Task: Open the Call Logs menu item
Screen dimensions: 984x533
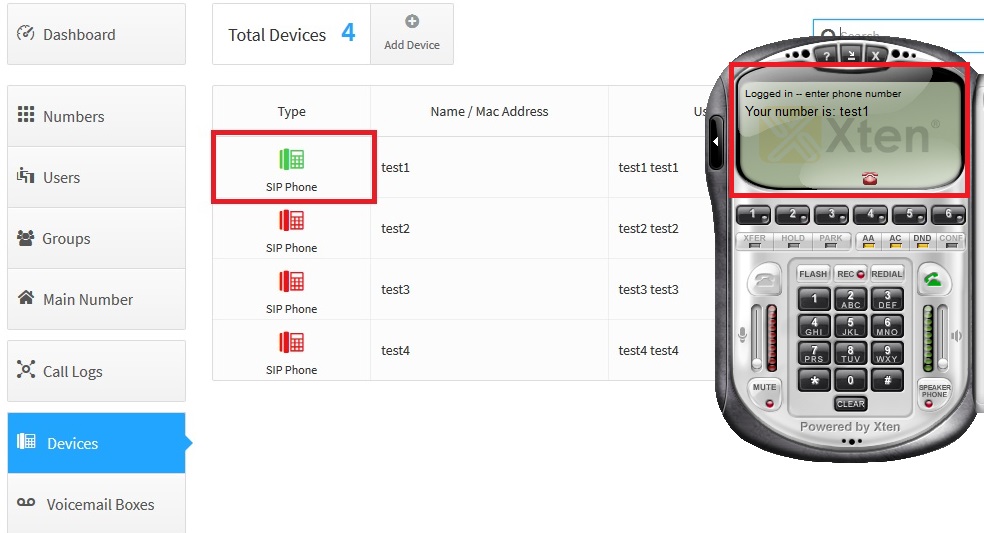Action: [x=72, y=371]
